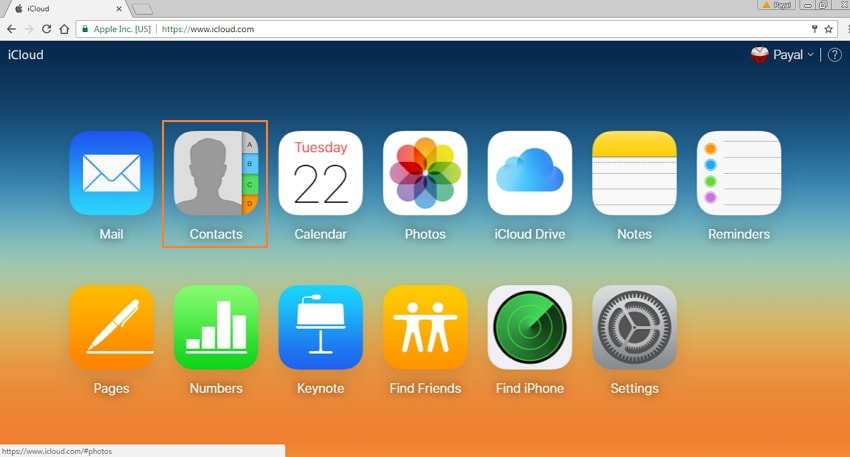This screenshot has width=850, height=457.
Task: Click the Mail label text
Action: click(111, 234)
